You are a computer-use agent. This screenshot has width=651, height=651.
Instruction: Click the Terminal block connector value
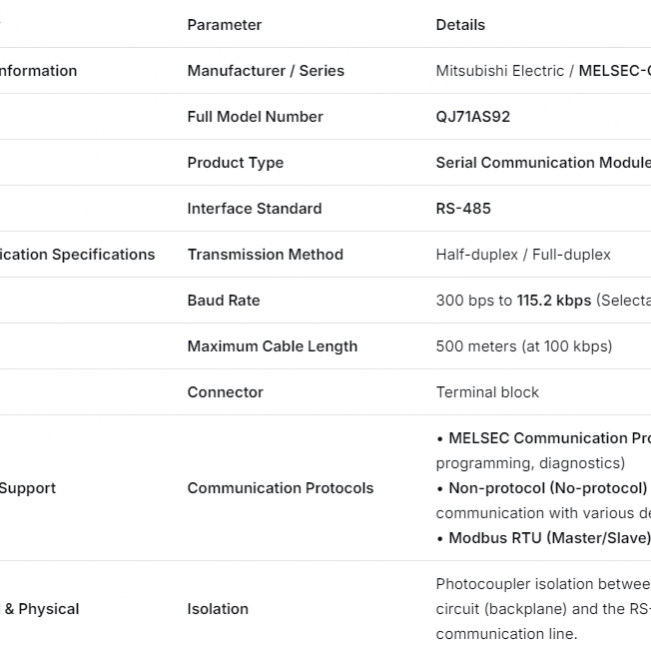point(487,393)
